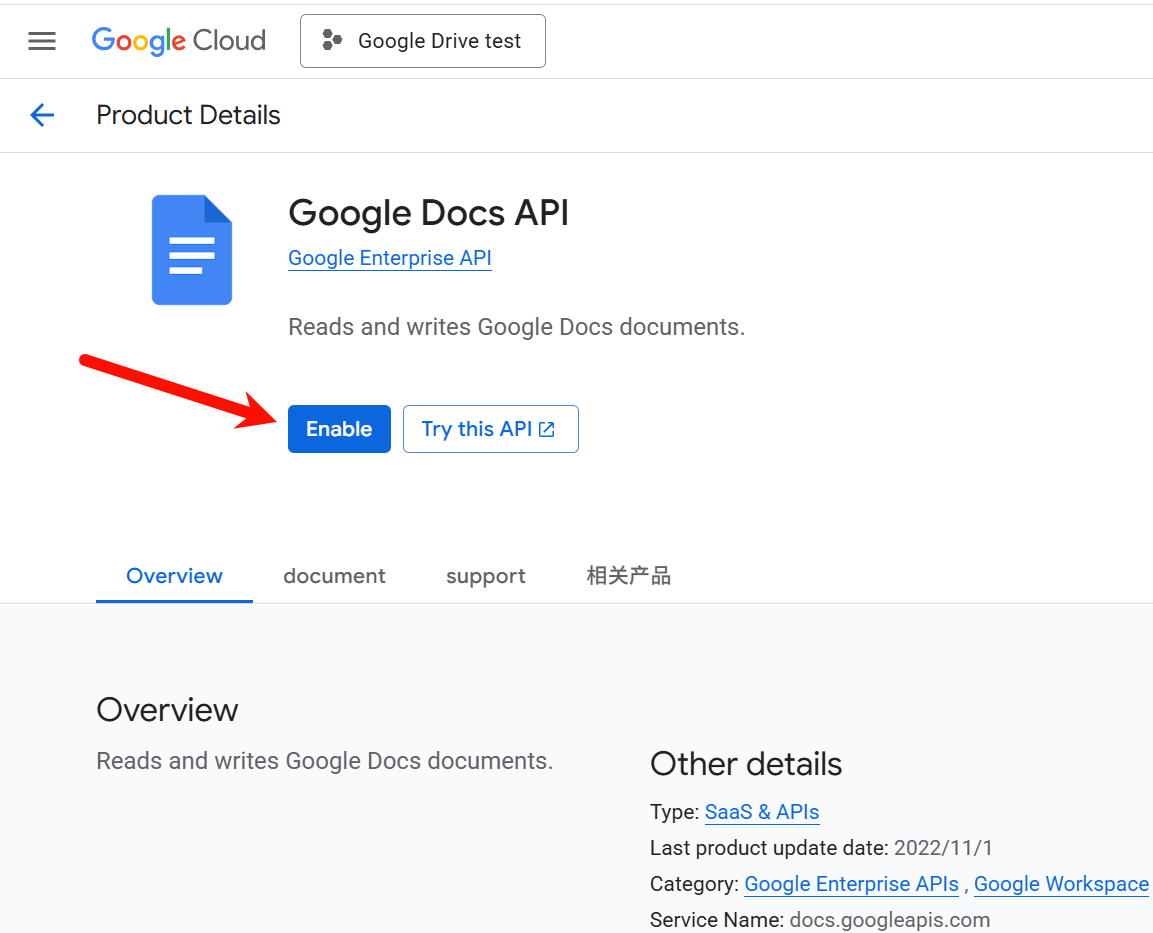Open the Google Enterprise APIs category link
The height and width of the screenshot is (933, 1153).
tap(852, 884)
